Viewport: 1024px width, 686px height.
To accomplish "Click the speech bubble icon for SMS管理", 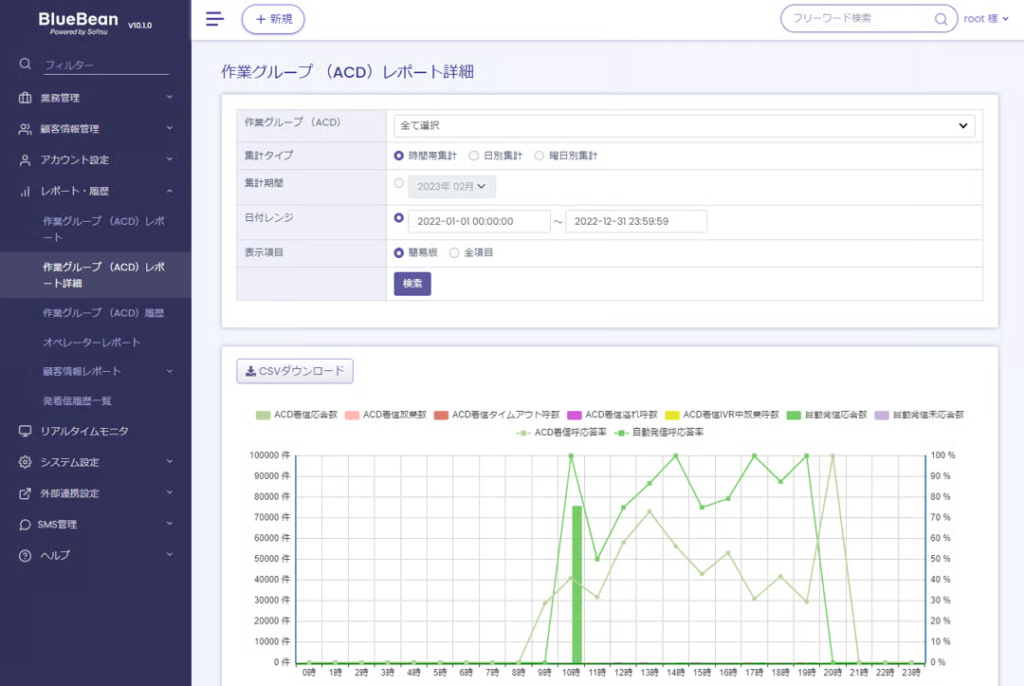I will tap(25, 524).
